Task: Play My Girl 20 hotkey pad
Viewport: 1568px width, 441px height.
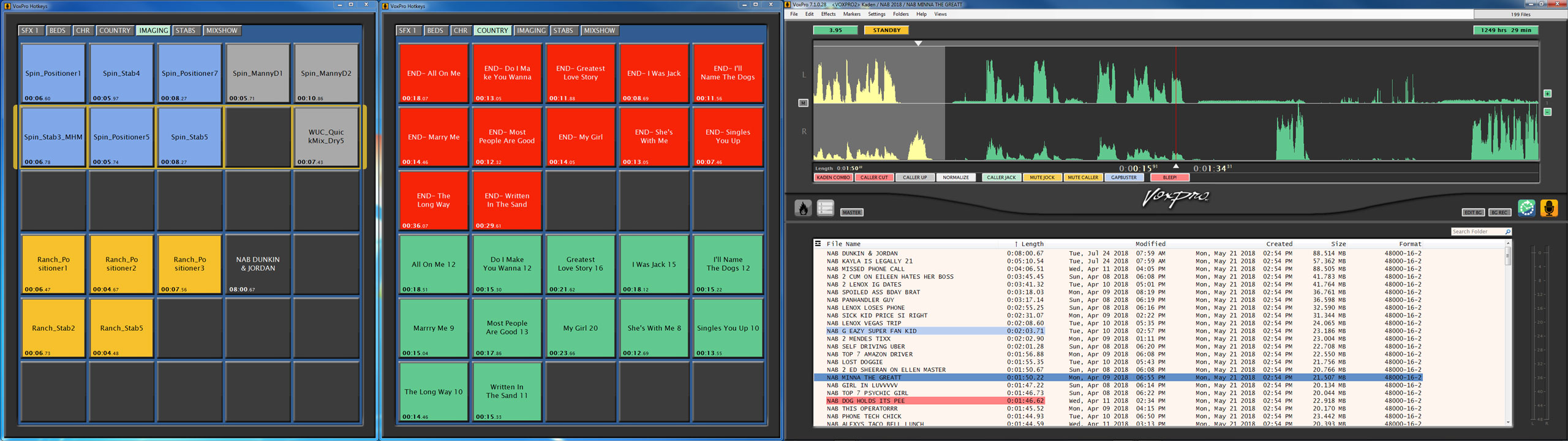Action: click(580, 328)
